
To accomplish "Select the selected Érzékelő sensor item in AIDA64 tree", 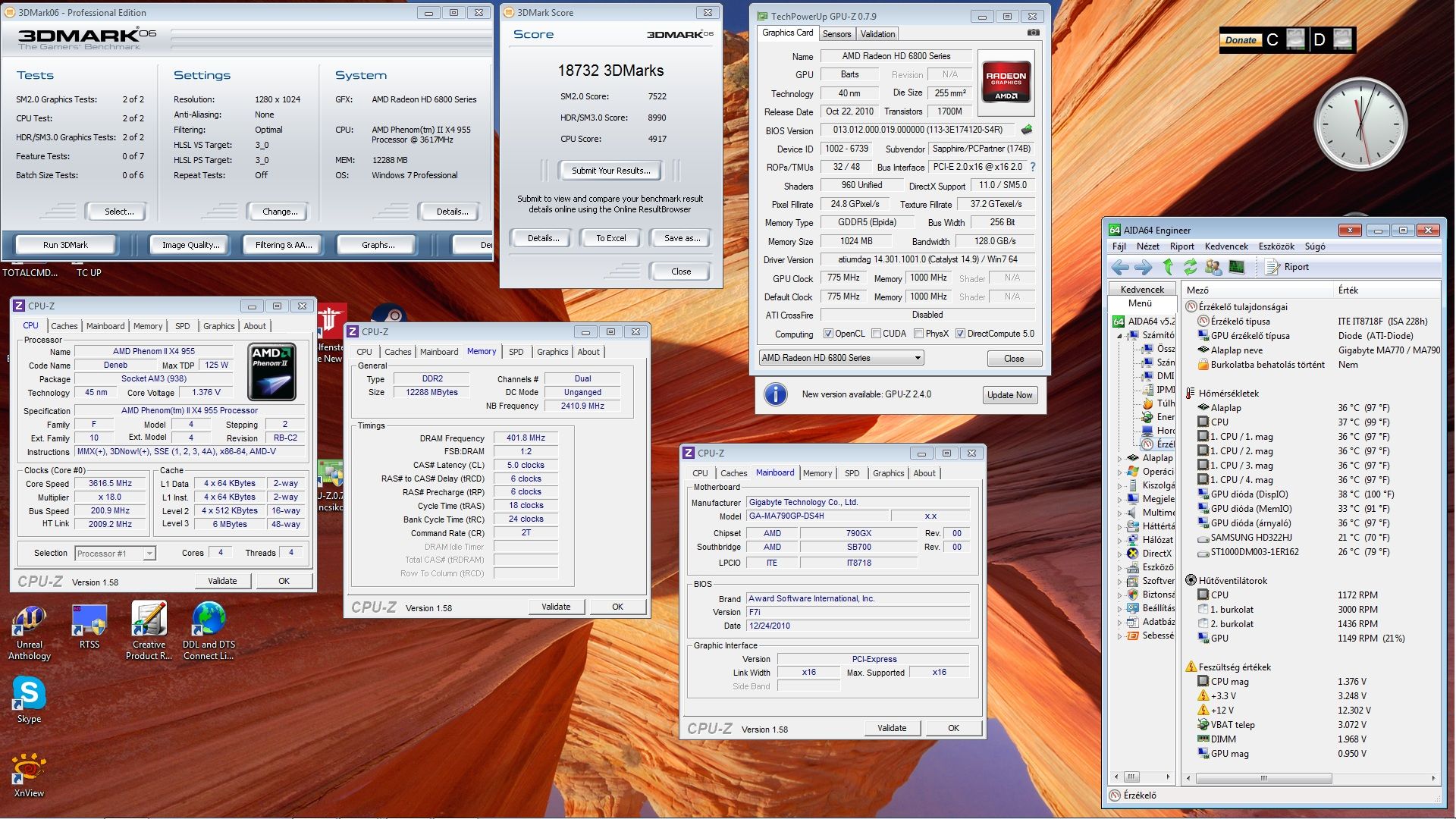I will pyautogui.click(x=1158, y=444).
